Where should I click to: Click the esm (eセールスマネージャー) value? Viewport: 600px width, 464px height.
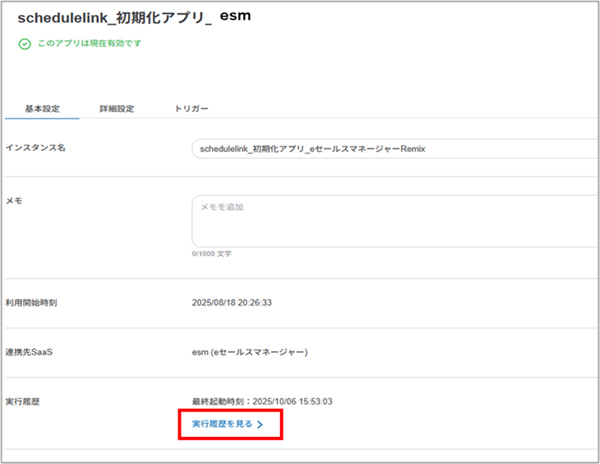point(249,352)
